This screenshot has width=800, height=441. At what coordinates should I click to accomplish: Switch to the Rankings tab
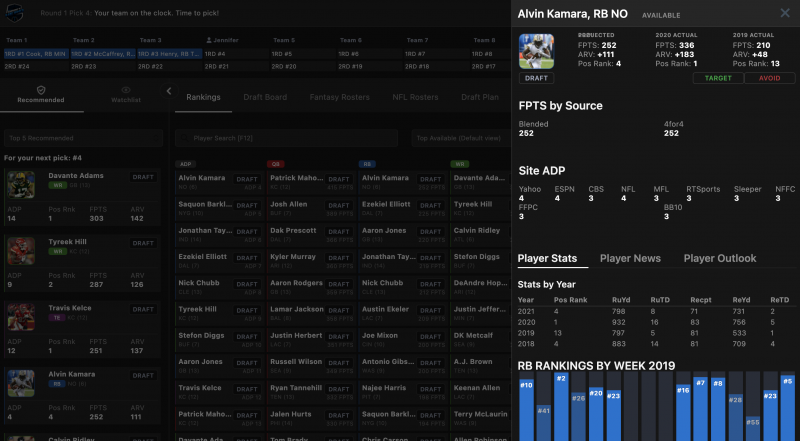click(203, 97)
